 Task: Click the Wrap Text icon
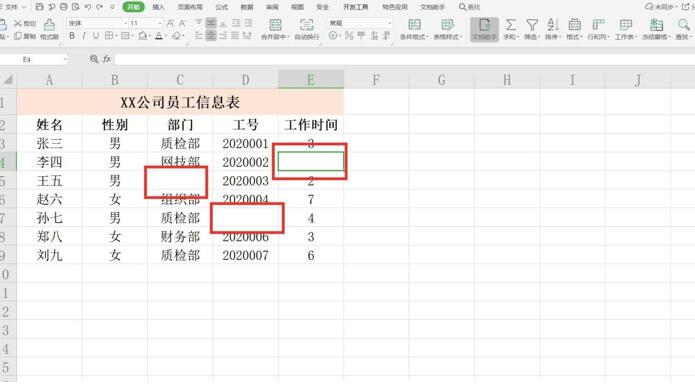coord(306,25)
